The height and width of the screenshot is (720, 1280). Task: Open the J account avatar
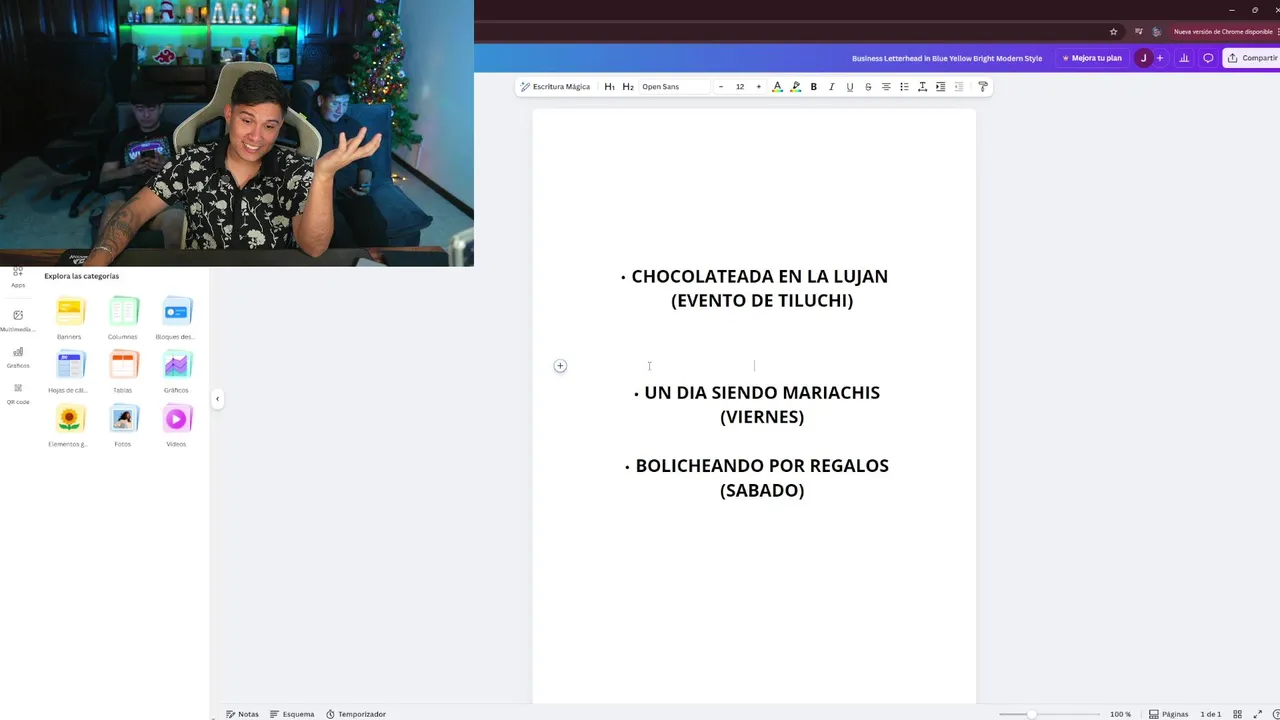(1143, 58)
